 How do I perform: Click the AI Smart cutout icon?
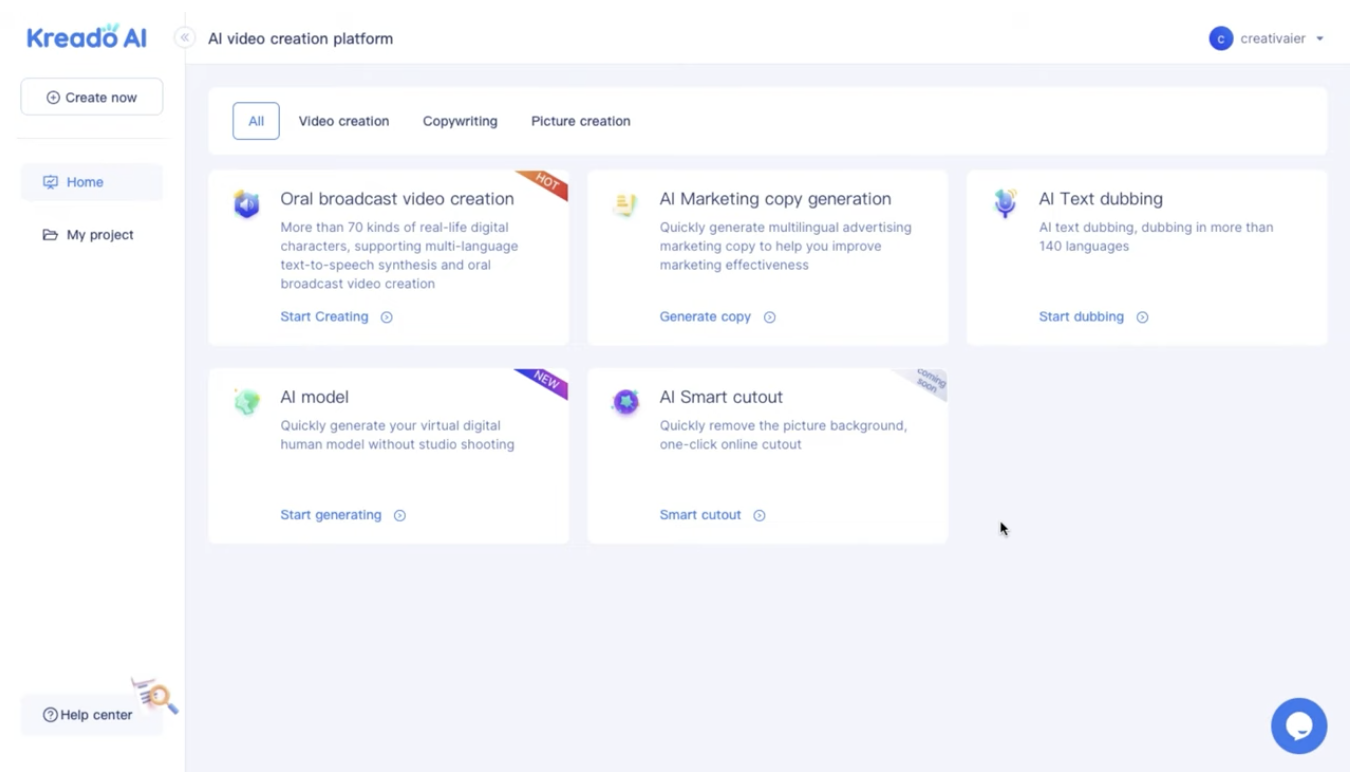coord(625,402)
